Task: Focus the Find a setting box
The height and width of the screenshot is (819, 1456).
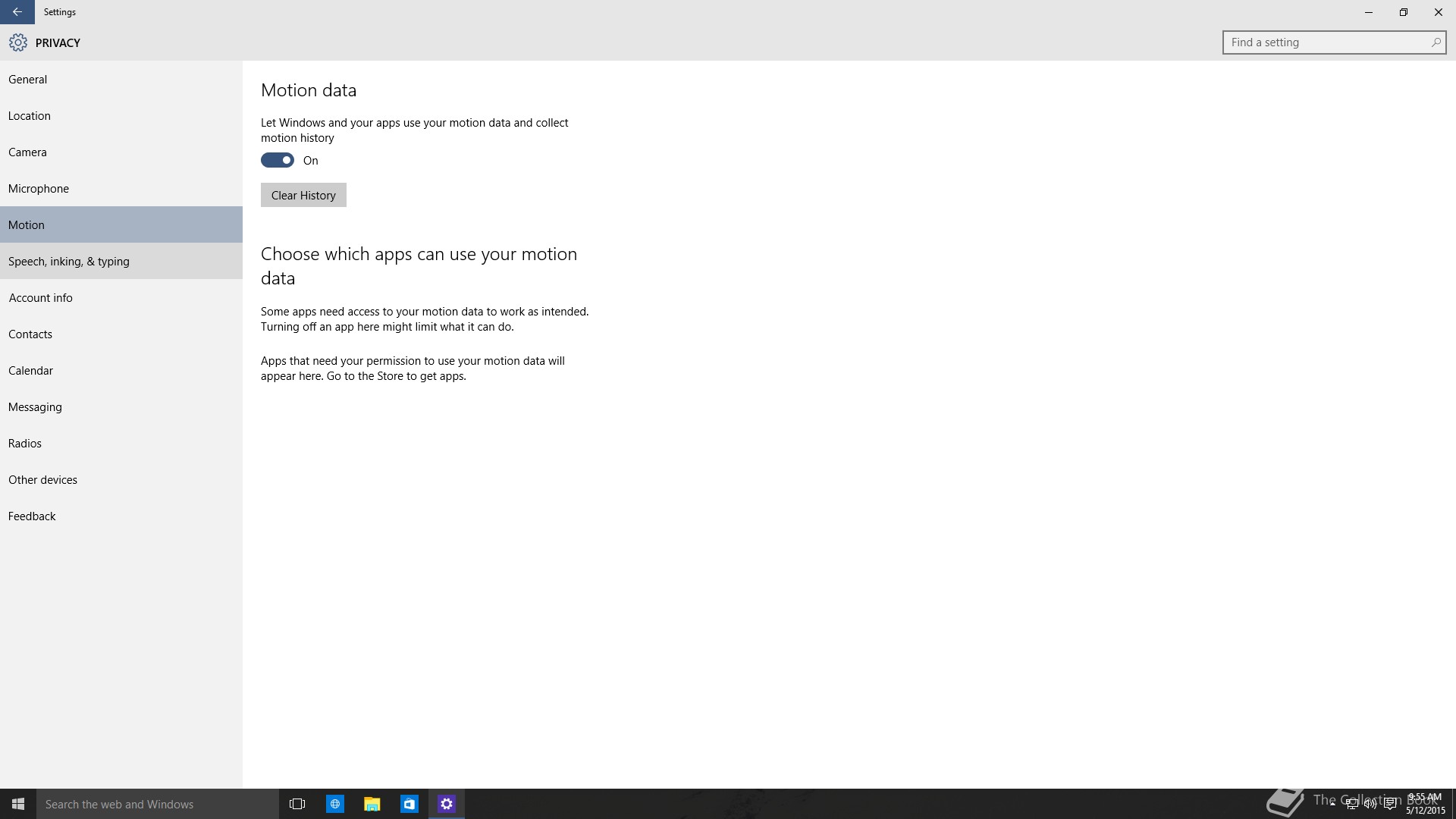Action: [1334, 42]
